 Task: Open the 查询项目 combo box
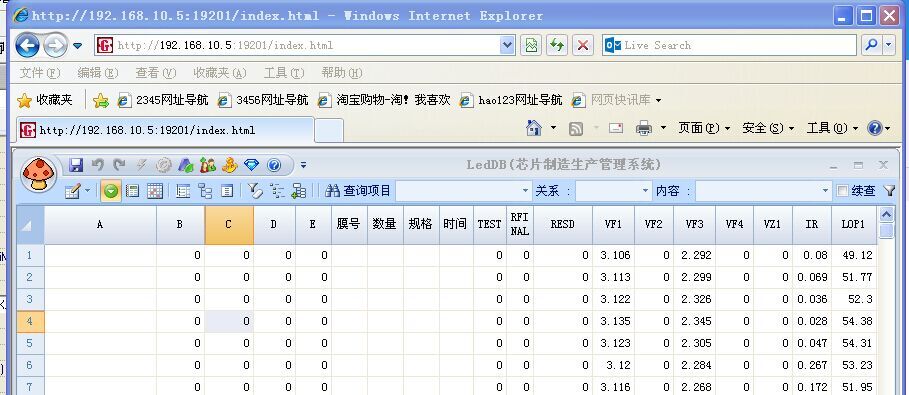pos(526,191)
